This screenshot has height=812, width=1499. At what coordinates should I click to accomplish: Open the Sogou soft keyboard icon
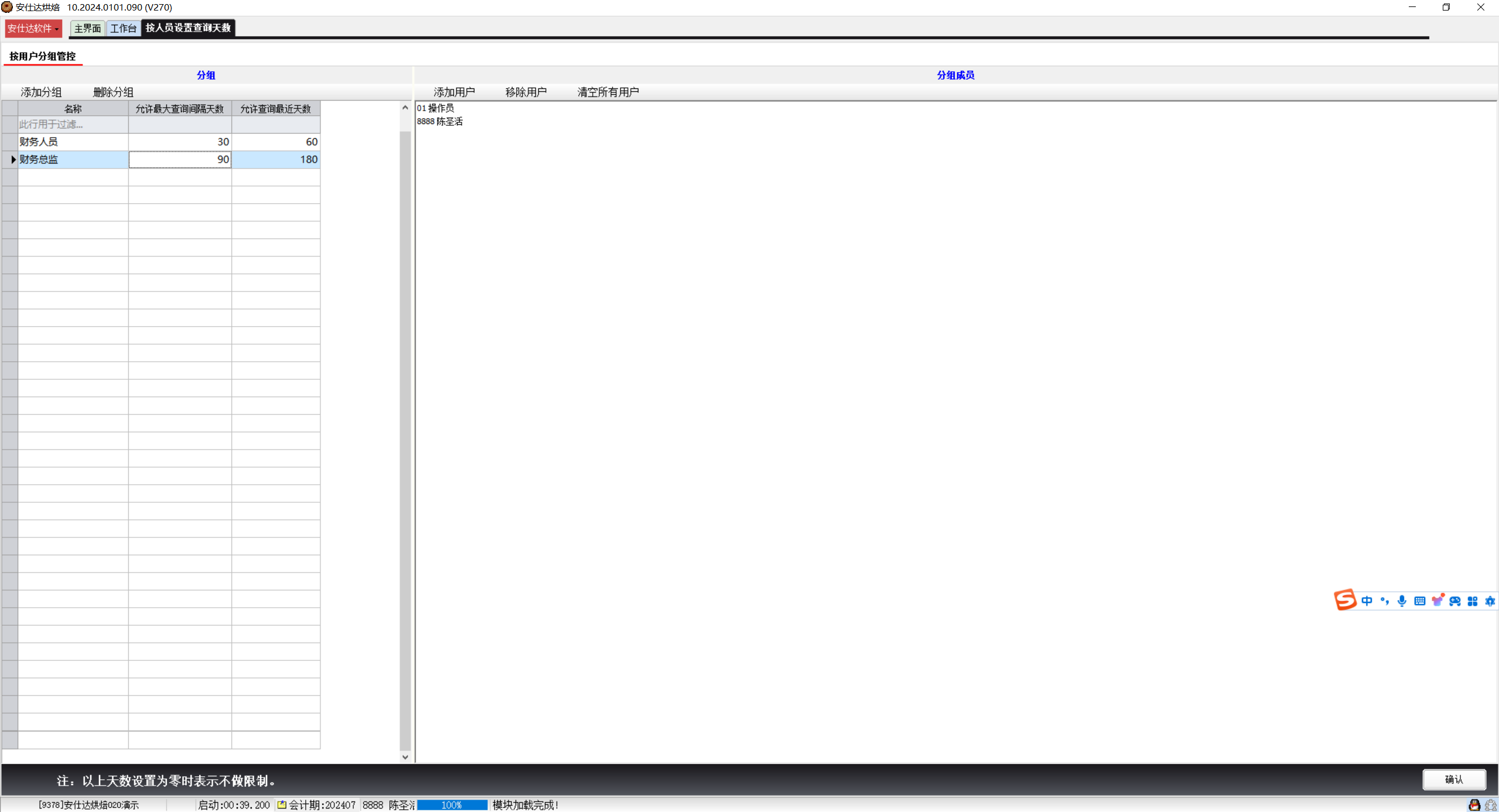pos(1419,601)
